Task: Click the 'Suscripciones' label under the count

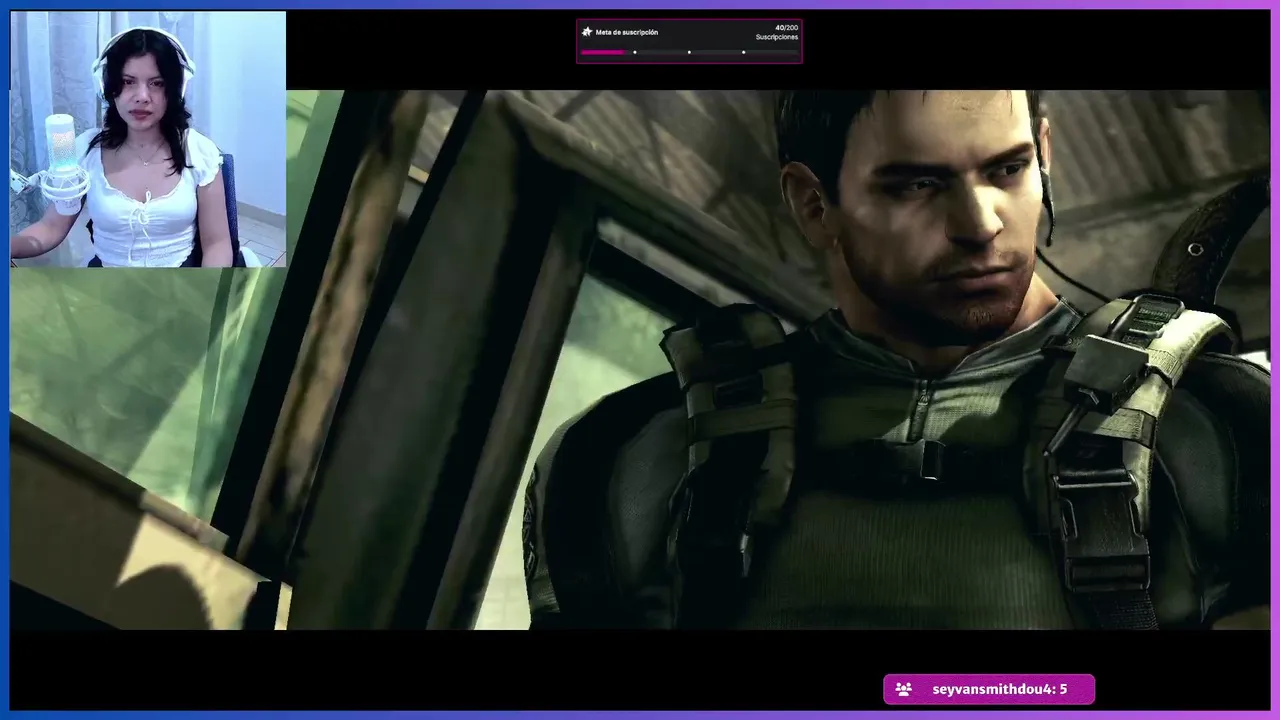Action: pyautogui.click(x=777, y=37)
